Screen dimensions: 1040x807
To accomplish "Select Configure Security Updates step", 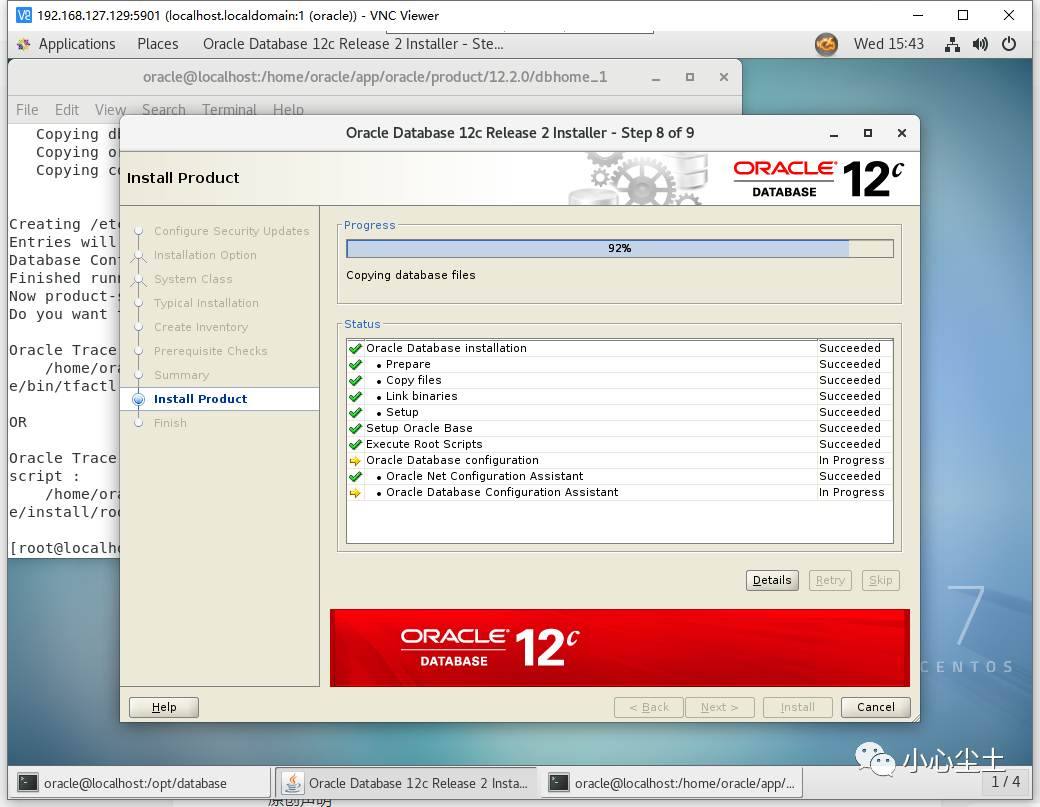I will [x=231, y=231].
